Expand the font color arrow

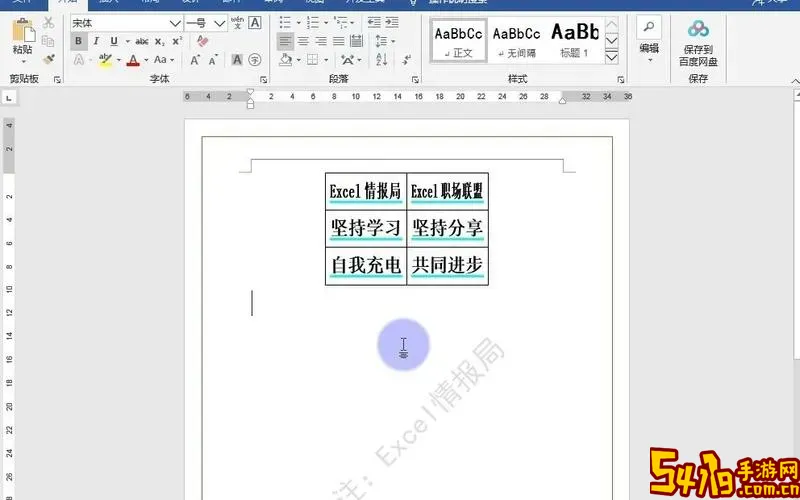[x=146, y=60]
